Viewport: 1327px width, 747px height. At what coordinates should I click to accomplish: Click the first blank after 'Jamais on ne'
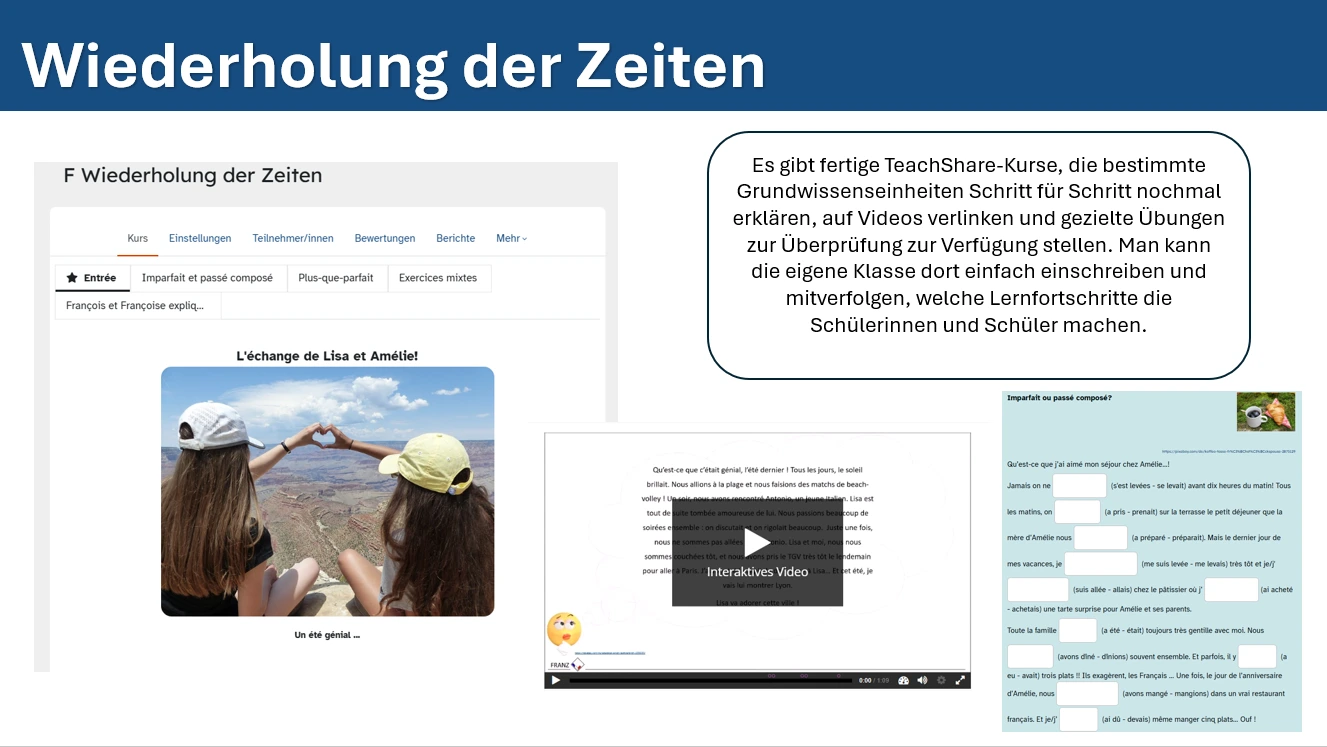tap(1079, 486)
